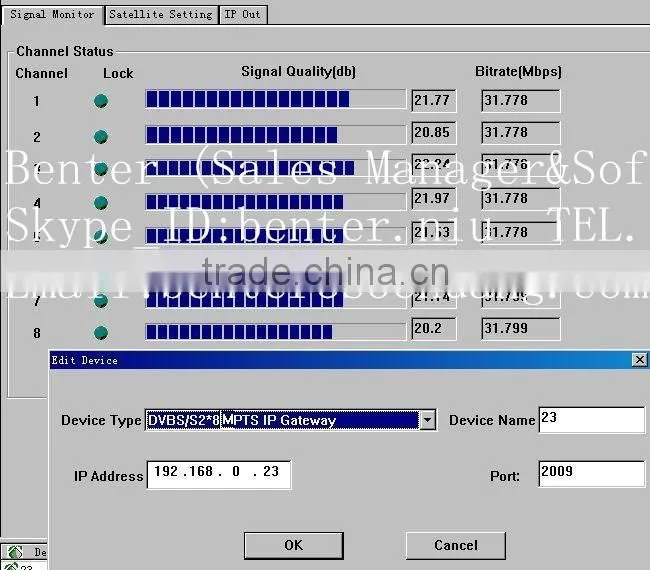Close the Edit Device dialog
The width and height of the screenshot is (650, 570).
pyautogui.click(x=639, y=359)
